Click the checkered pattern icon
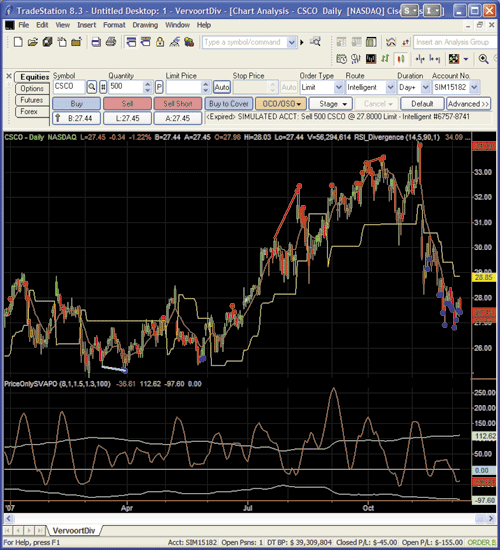 [x=454, y=59]
